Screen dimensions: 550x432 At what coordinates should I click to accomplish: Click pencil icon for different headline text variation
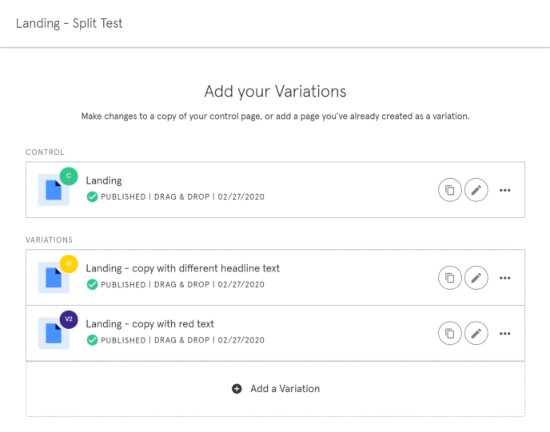tap(476, 278)
